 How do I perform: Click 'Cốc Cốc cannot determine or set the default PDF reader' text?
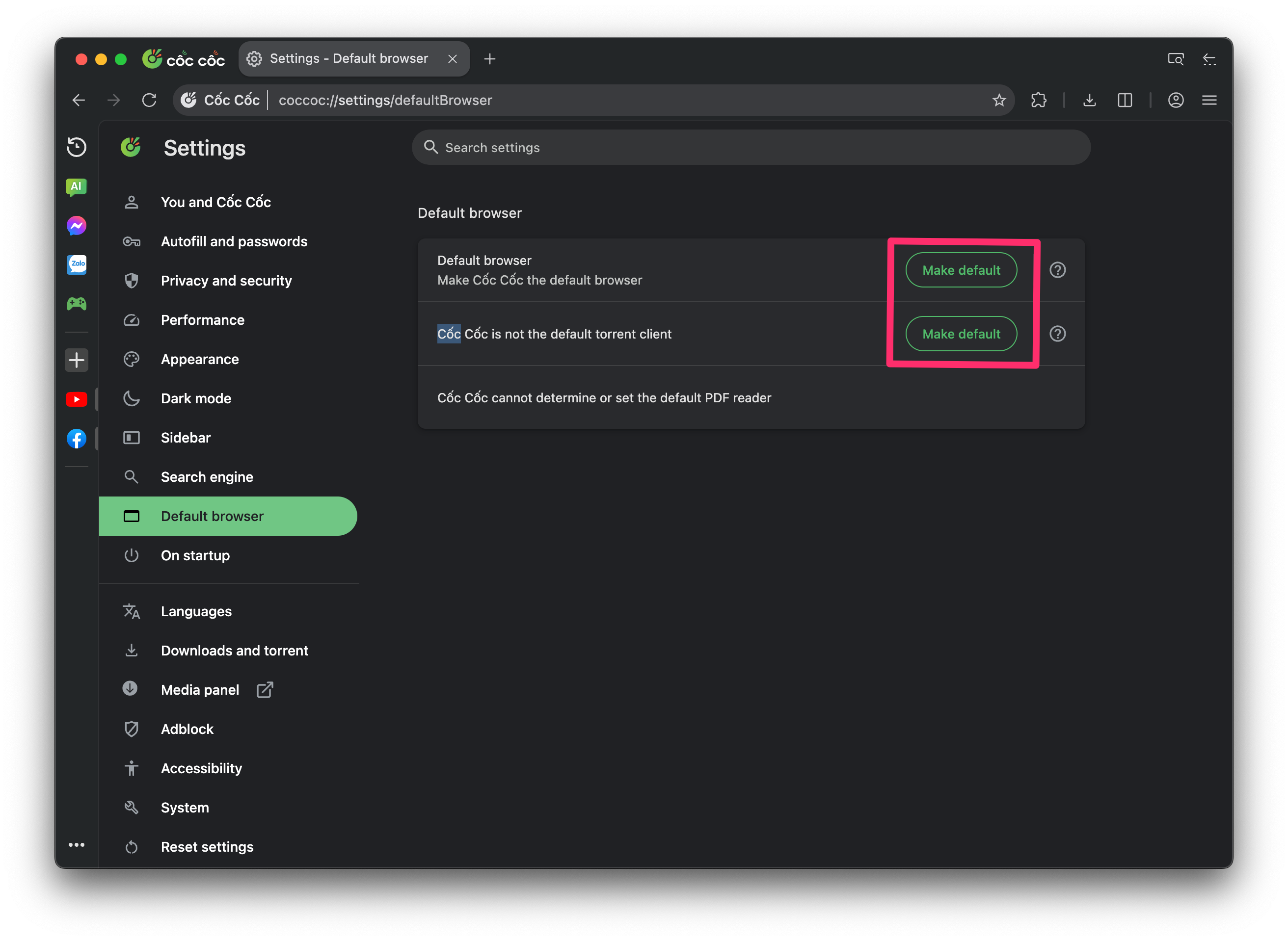(x=604, y=397)
